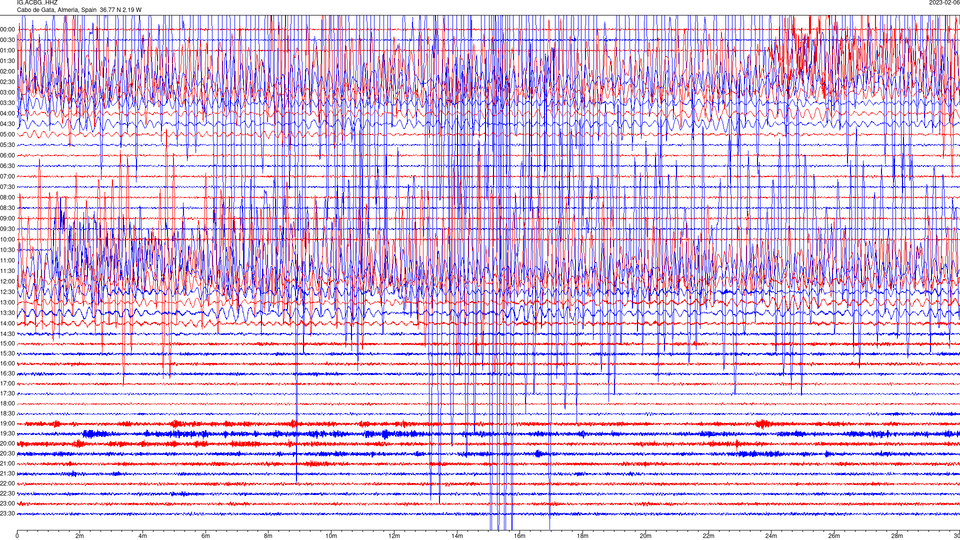The width and height of the screenshot is (960, 540).
Task: Click the "11:30" row time label
Action: [7, 271]
